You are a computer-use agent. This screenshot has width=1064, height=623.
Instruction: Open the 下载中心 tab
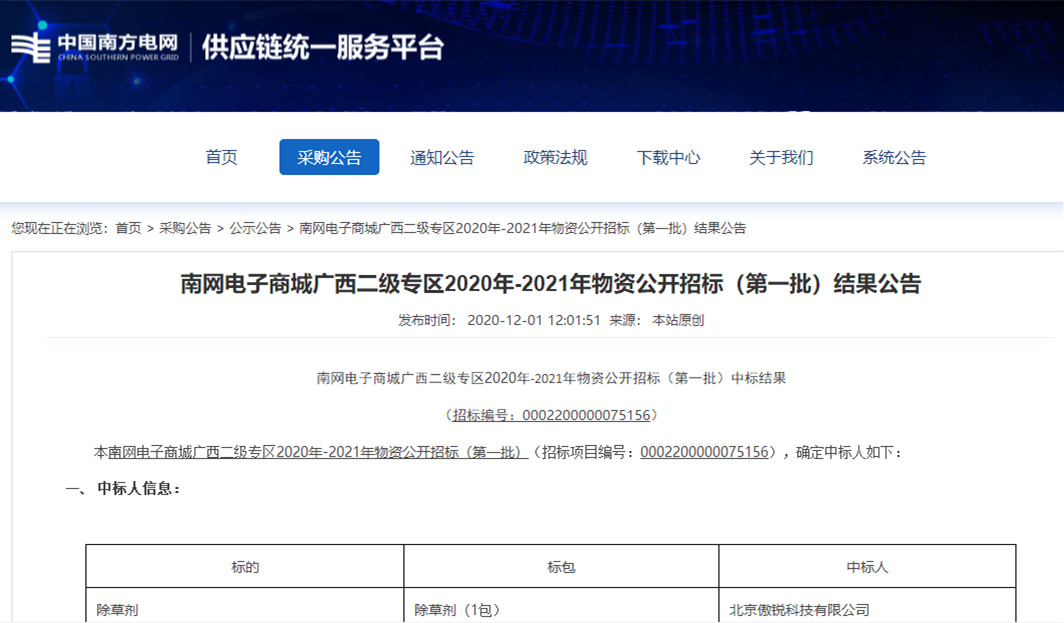[668, 157]
